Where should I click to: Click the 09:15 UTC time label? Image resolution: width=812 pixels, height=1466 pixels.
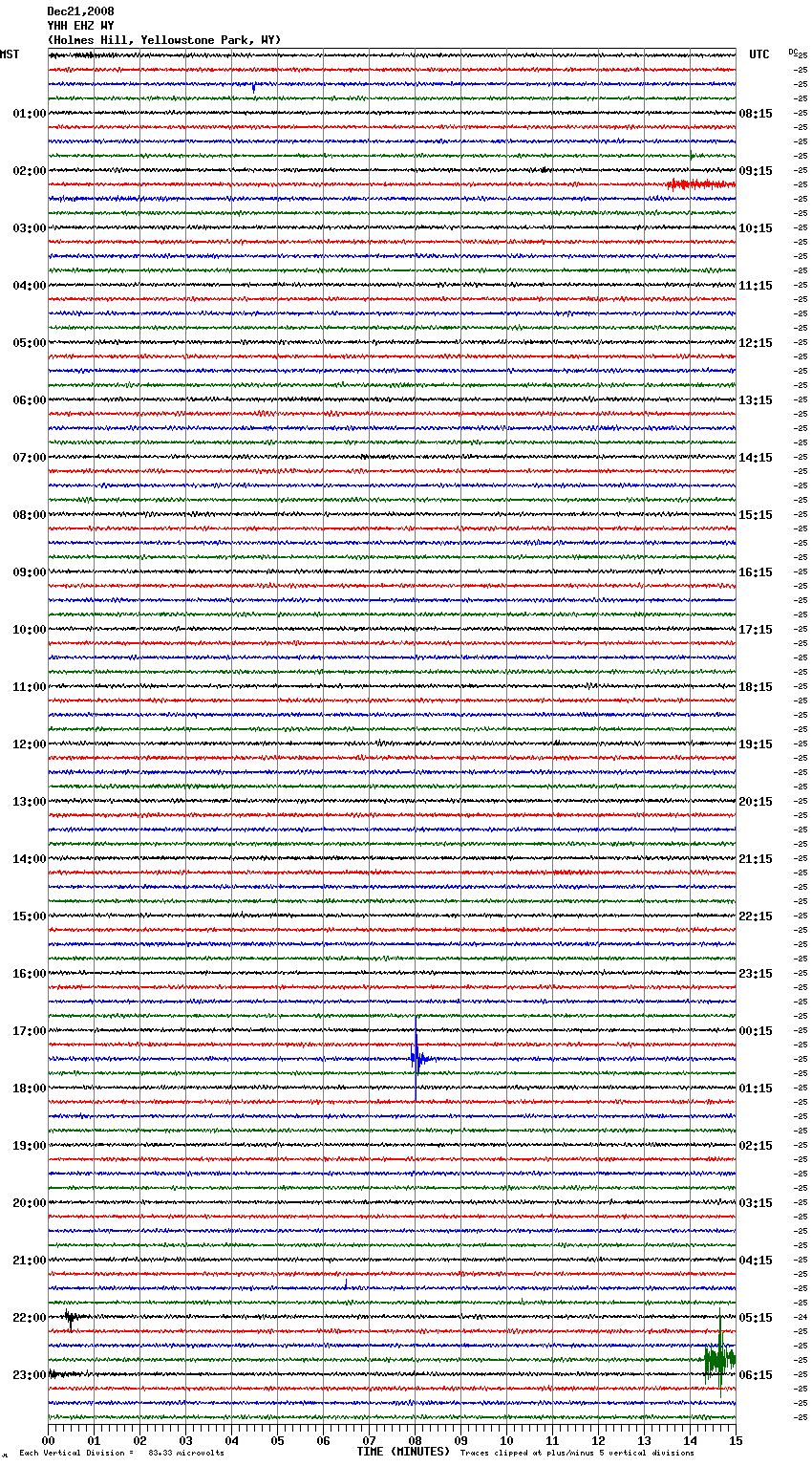click(756, 171)
